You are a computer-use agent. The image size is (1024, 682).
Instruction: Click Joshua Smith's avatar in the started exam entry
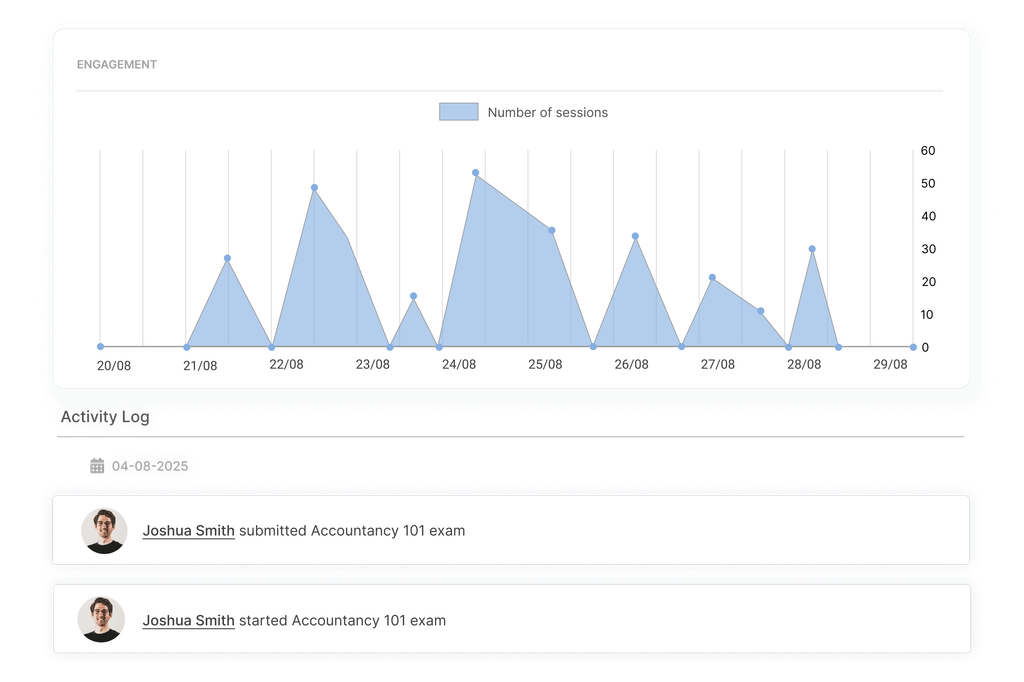101,620
